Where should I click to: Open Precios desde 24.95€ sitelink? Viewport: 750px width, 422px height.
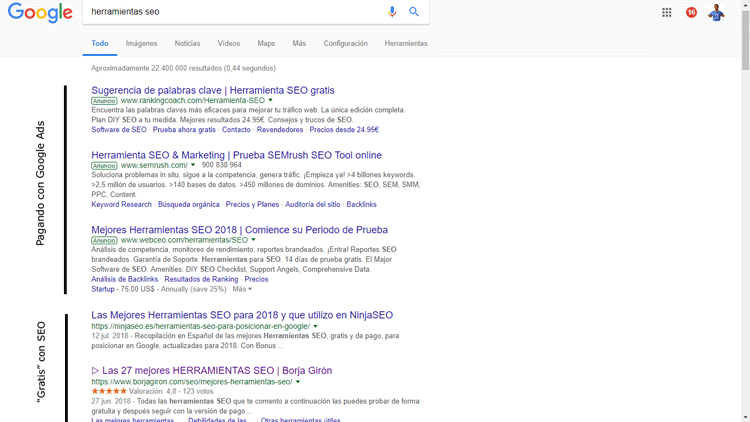344,130
